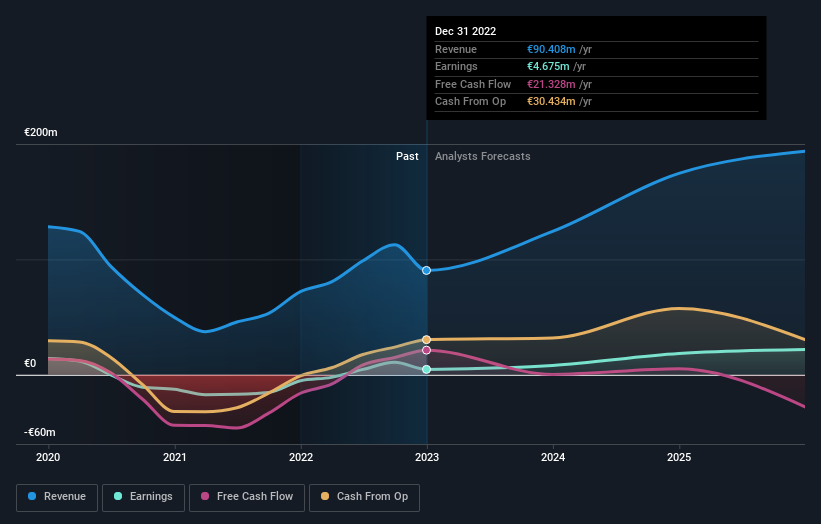Toggle the Earnings legend button
This screenshot has height=524, width=821.
(143, 497)
